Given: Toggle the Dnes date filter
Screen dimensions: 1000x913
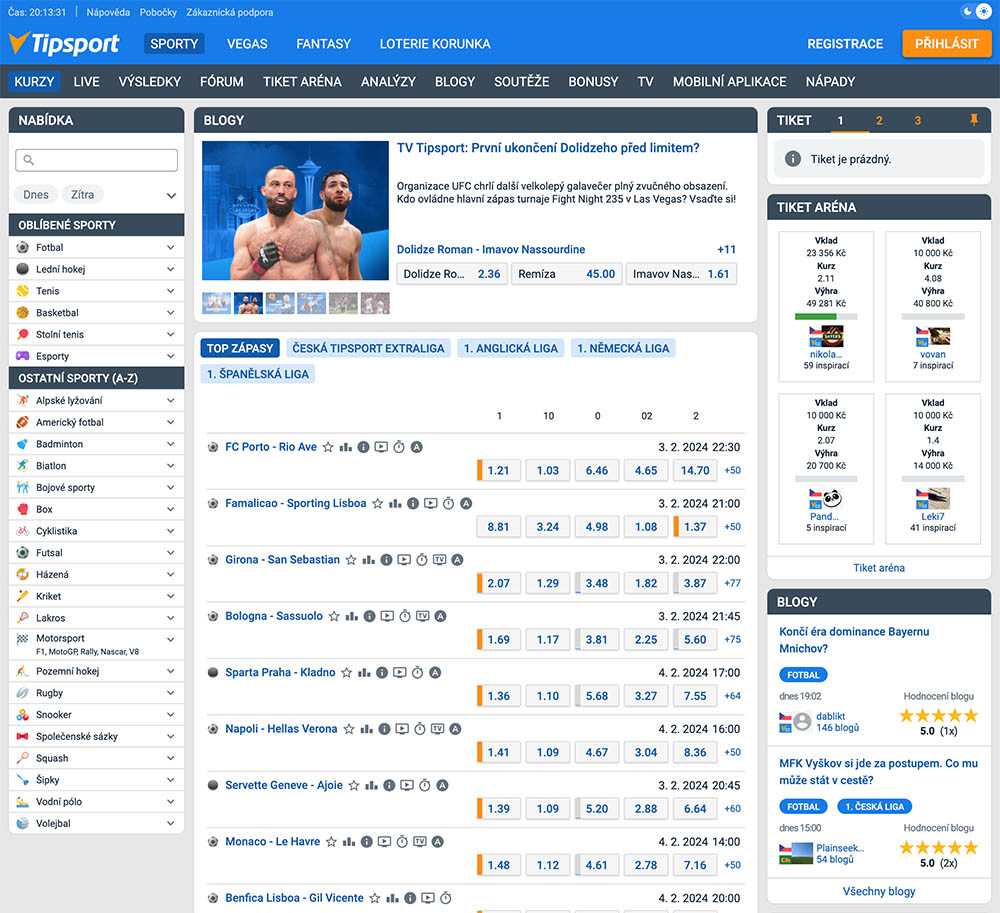Looking at the screenshot, I should 36,194.
